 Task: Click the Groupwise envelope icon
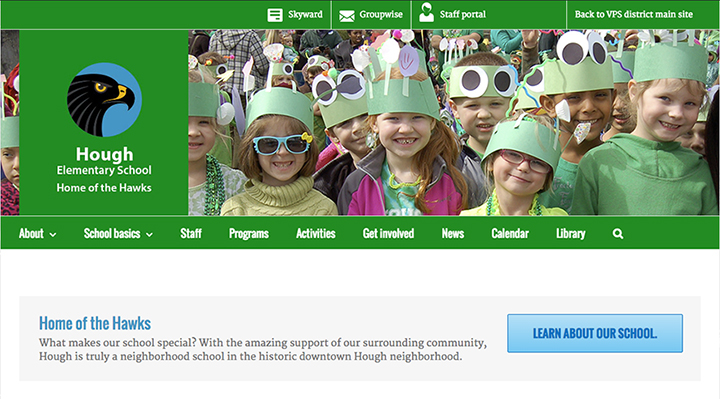pyautogui.click(x=347, y=16)
